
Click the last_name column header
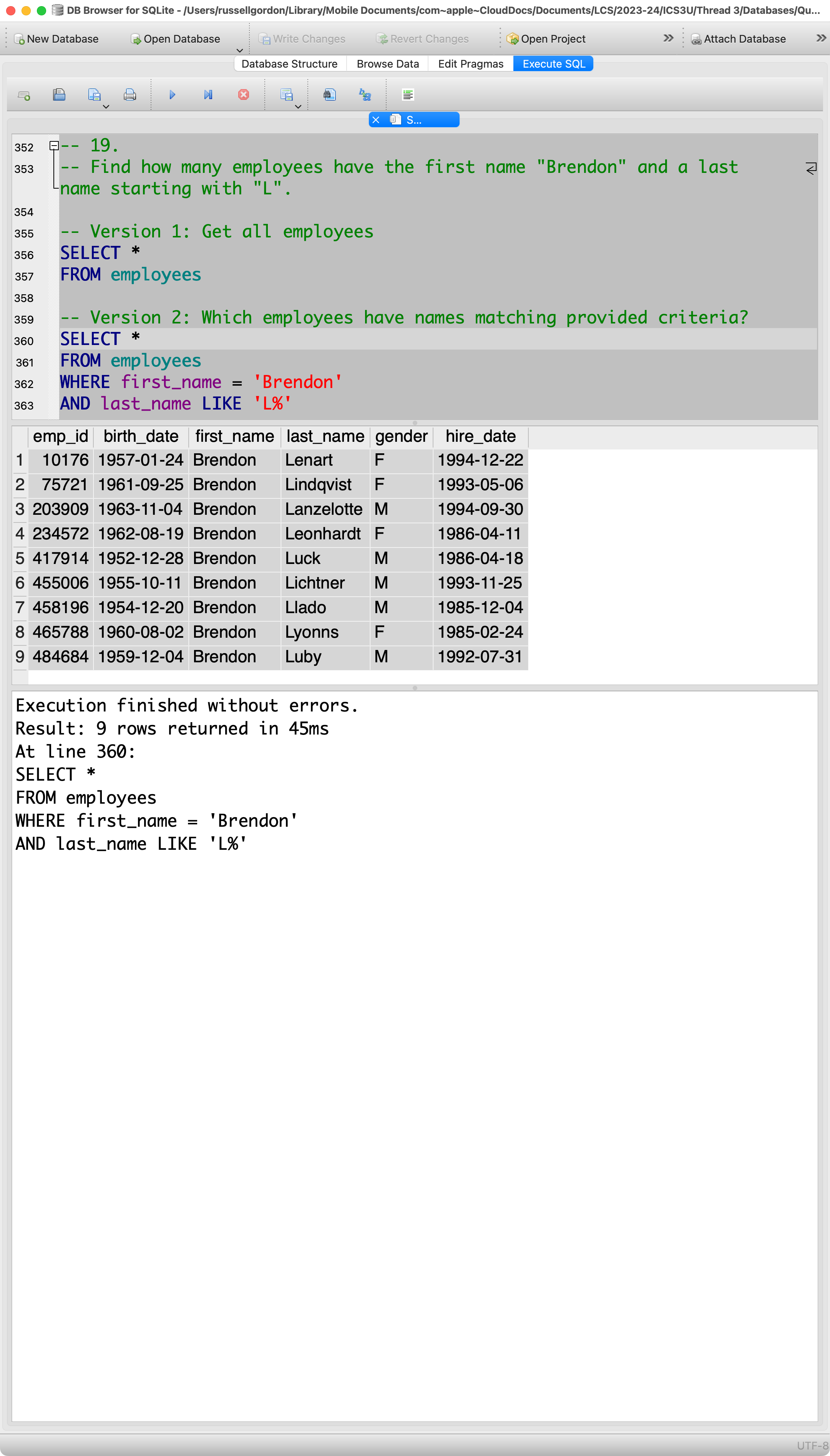325,436
